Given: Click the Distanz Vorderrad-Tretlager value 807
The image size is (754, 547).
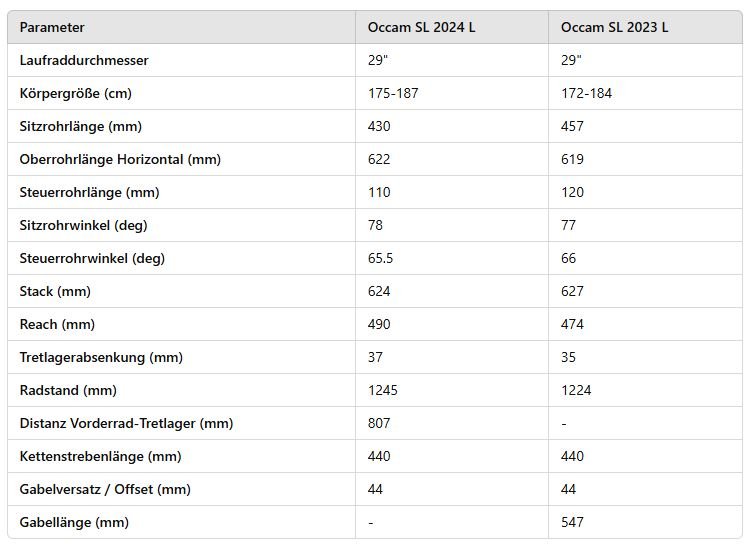Looking at the screenshot, I should (380, 423).
